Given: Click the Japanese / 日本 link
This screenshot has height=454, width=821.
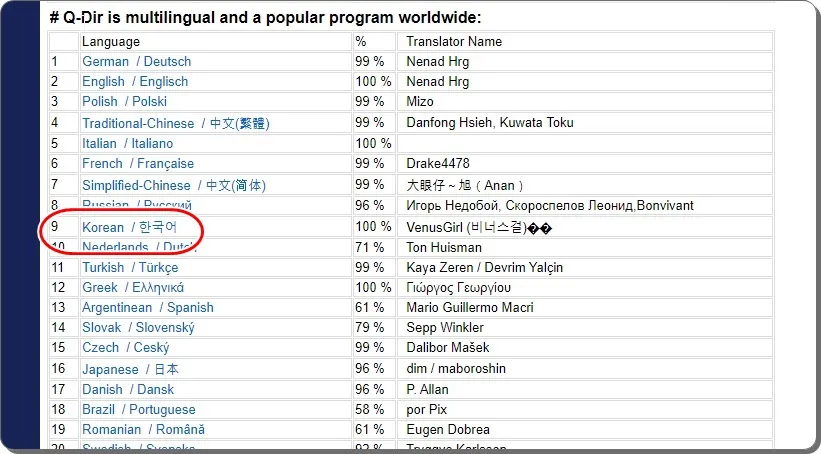Looking at the screenshot, I should coord(130,369).
